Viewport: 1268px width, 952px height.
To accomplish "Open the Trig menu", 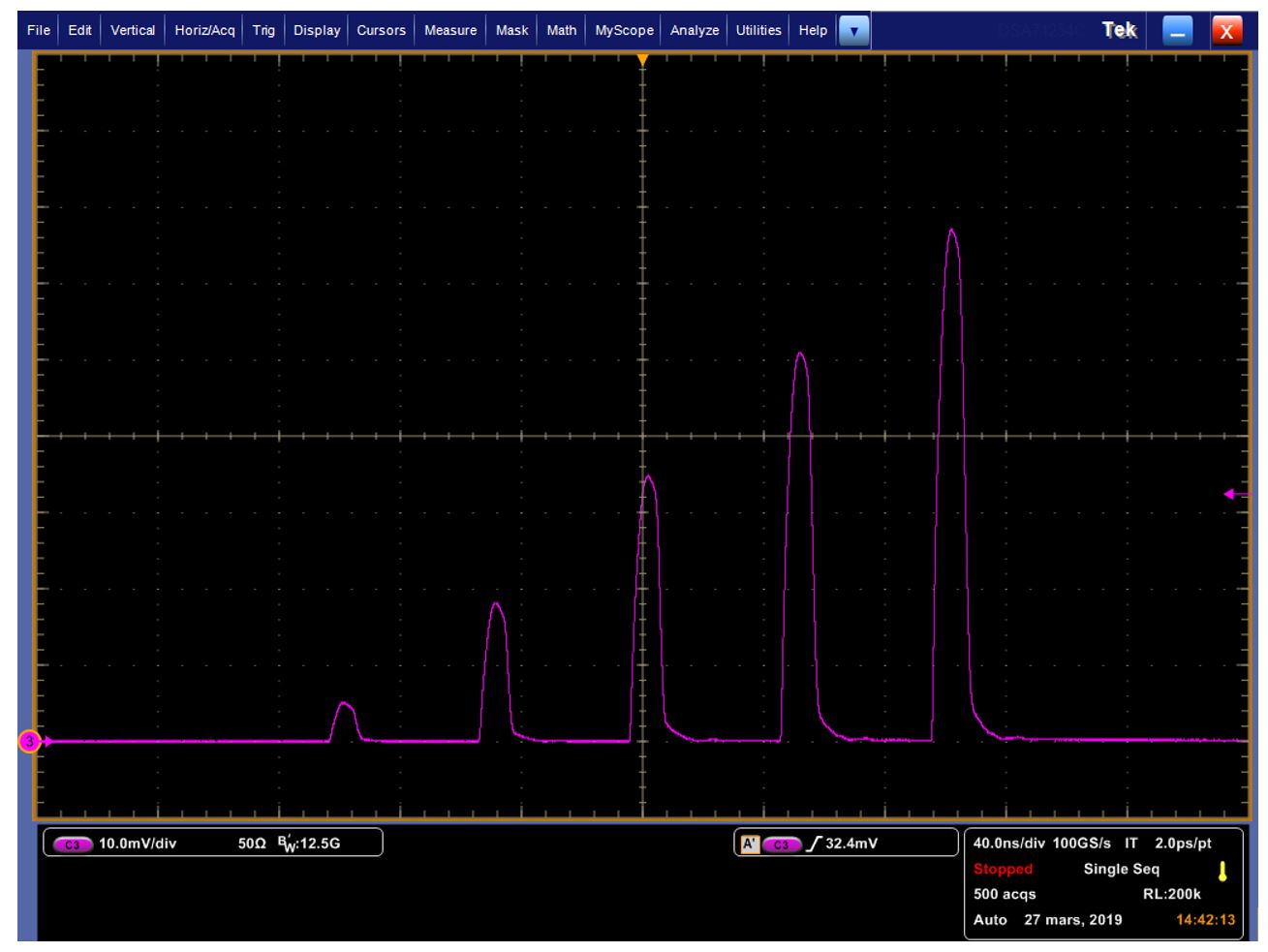I will (x=263, y=30).
